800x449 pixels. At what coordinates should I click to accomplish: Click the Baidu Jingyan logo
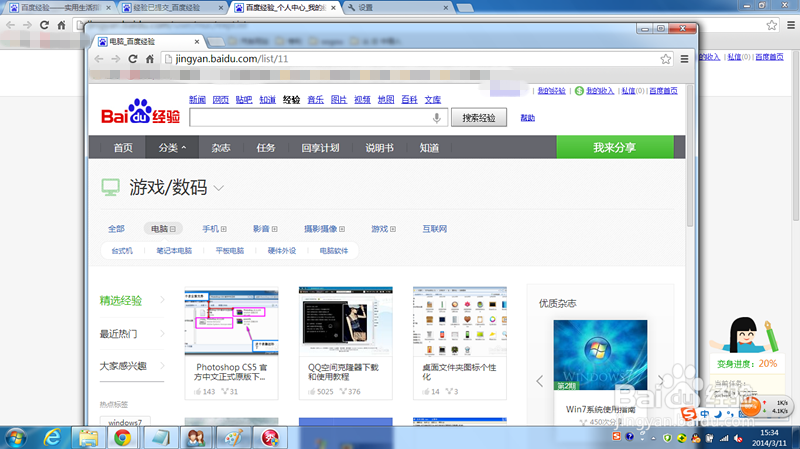tap(140, 112)
